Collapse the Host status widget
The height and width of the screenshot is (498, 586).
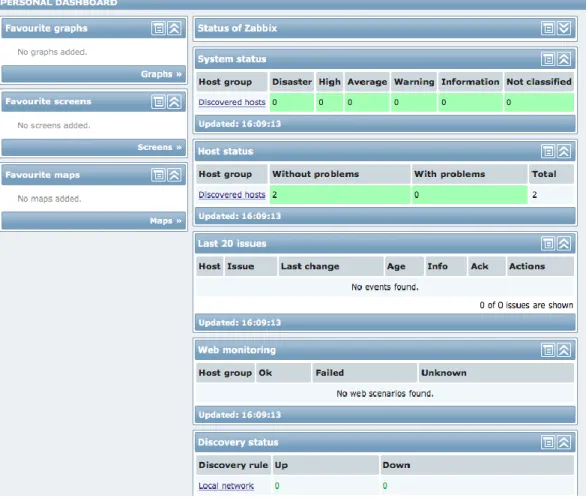point(564,151)
